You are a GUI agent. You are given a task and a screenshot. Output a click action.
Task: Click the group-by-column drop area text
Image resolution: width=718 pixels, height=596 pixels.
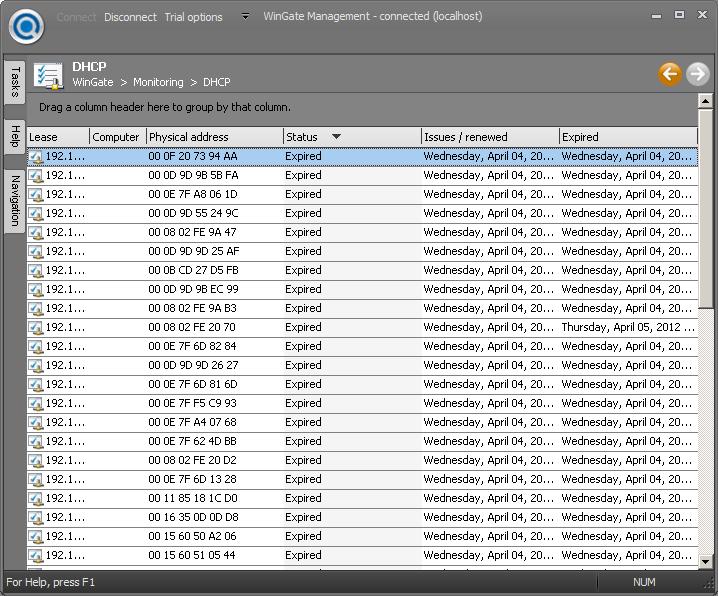pos(165,107)
